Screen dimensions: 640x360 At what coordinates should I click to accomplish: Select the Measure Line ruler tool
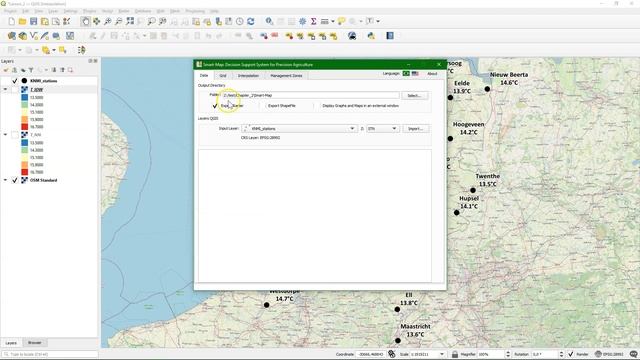coord(324,21)
